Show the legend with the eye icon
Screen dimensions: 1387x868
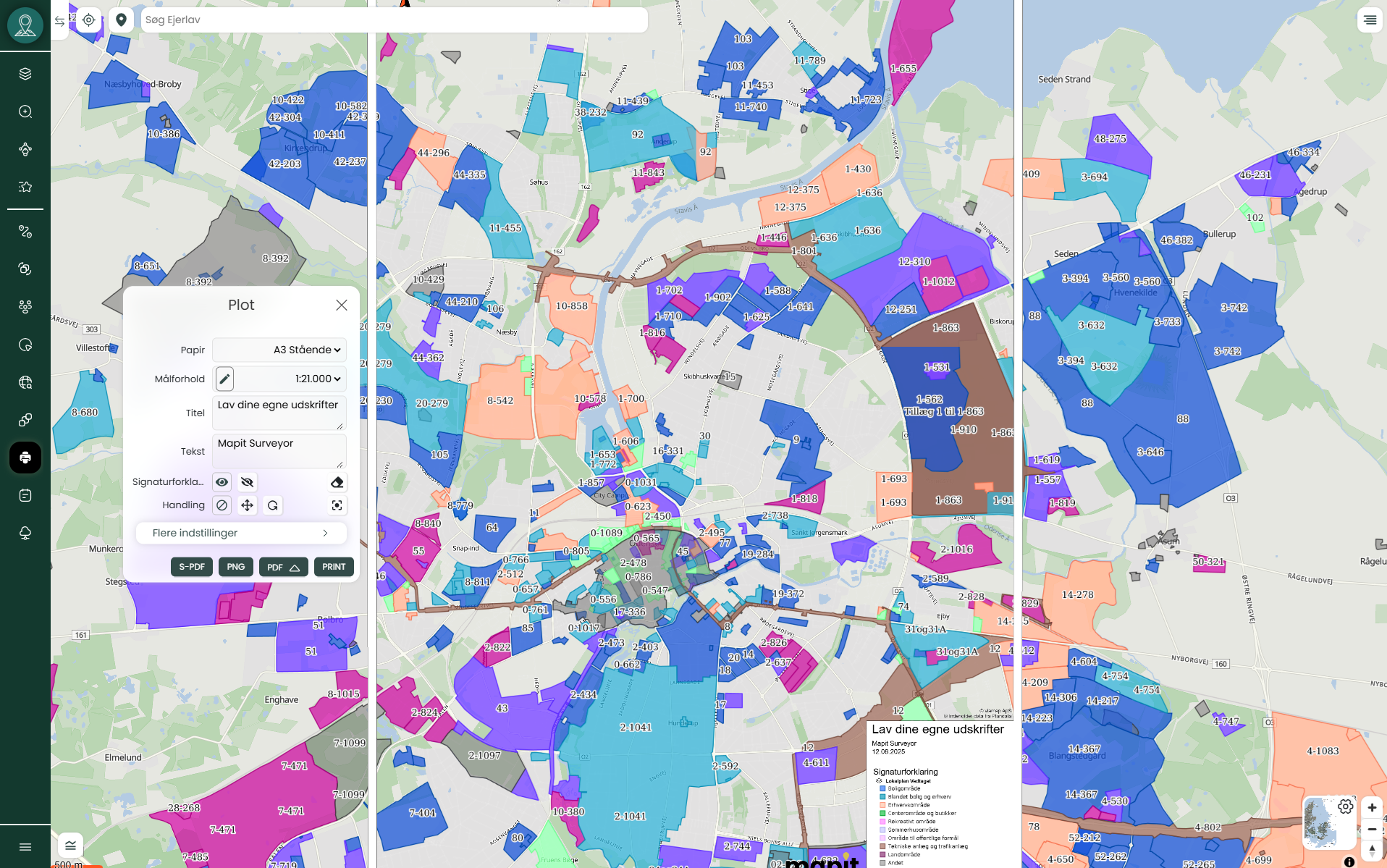[222, 482]
